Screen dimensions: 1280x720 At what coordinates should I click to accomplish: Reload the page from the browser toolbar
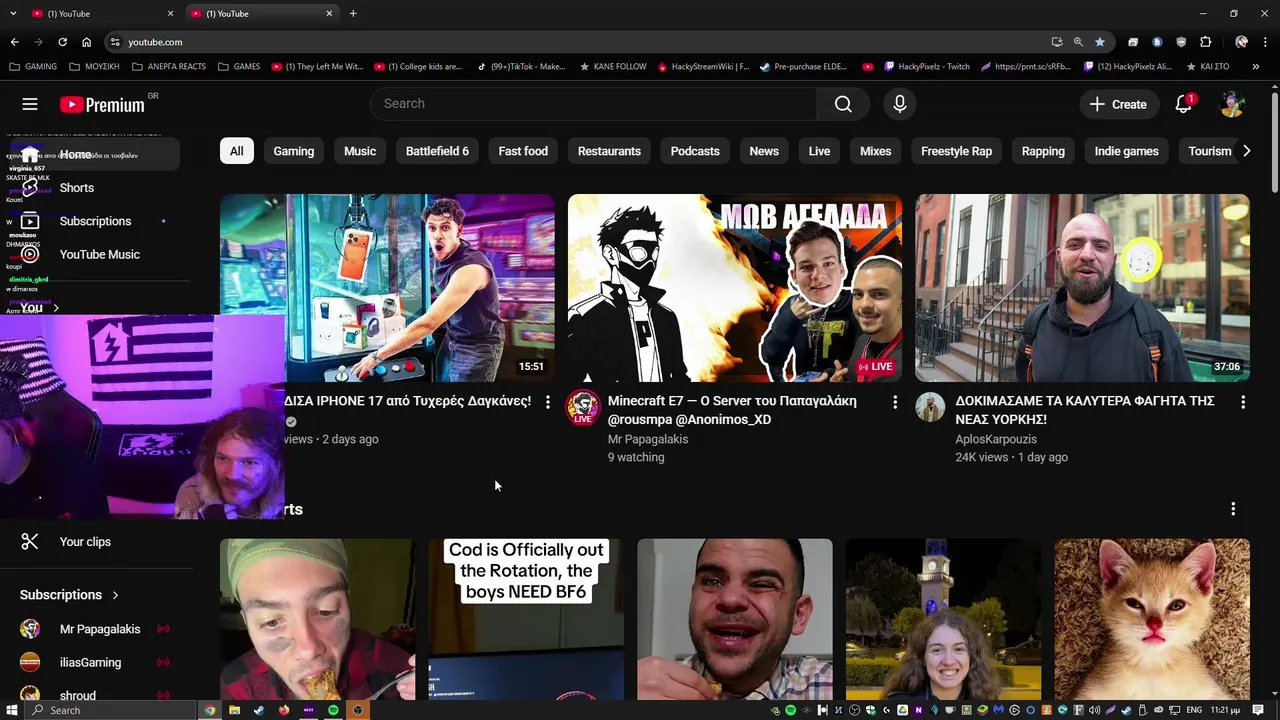pyautogui.click(x=62, y=42)
